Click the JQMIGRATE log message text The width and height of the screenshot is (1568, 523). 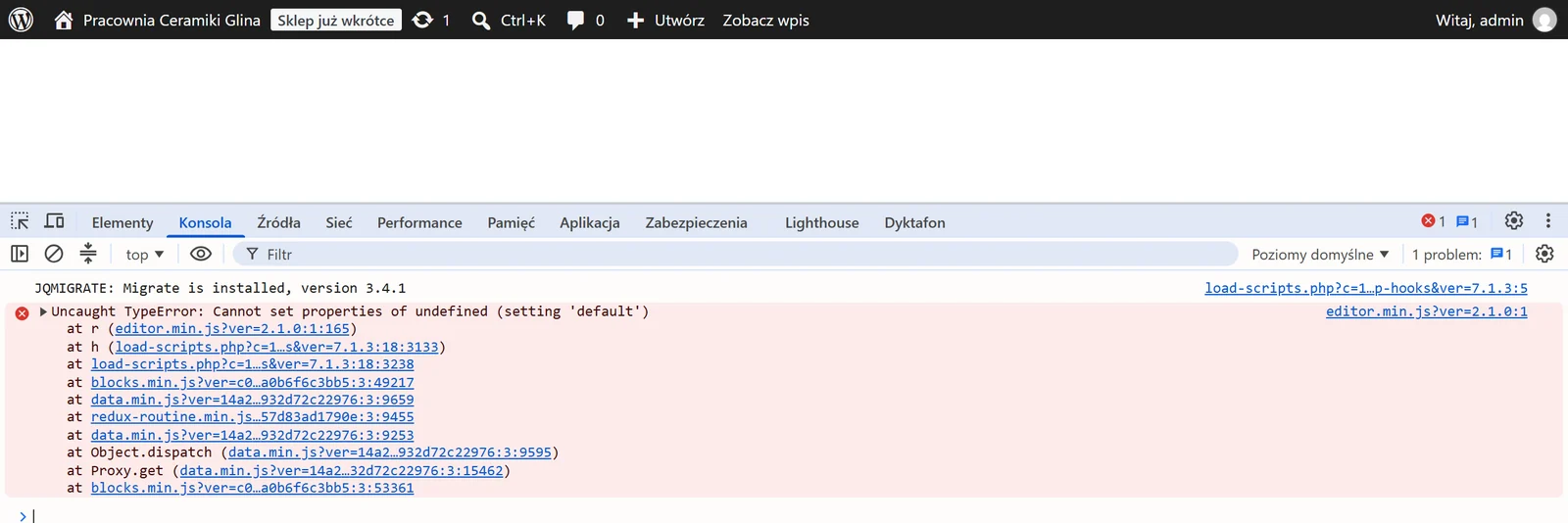point(220,288)
